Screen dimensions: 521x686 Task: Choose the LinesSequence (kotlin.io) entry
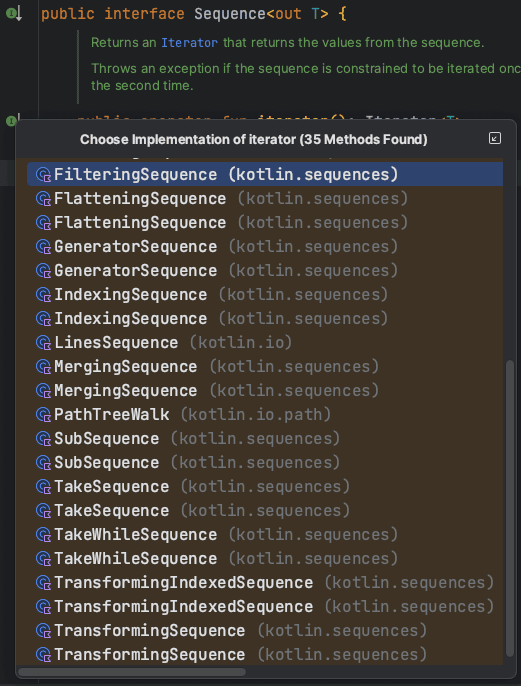pos(265,343)
